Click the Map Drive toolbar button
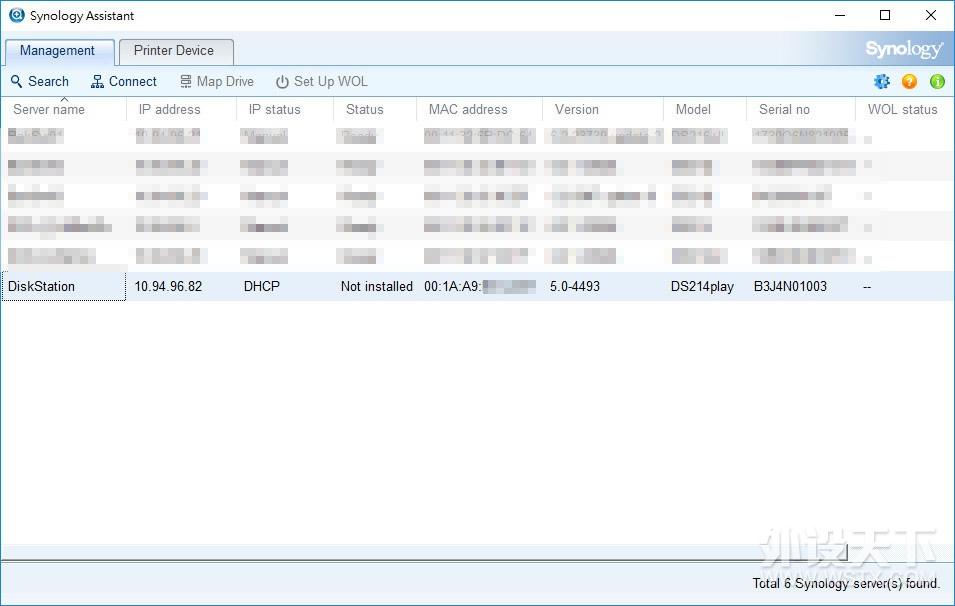Viewport: 955px width, 606px height. pyautogui.click(x=217, y=82)
